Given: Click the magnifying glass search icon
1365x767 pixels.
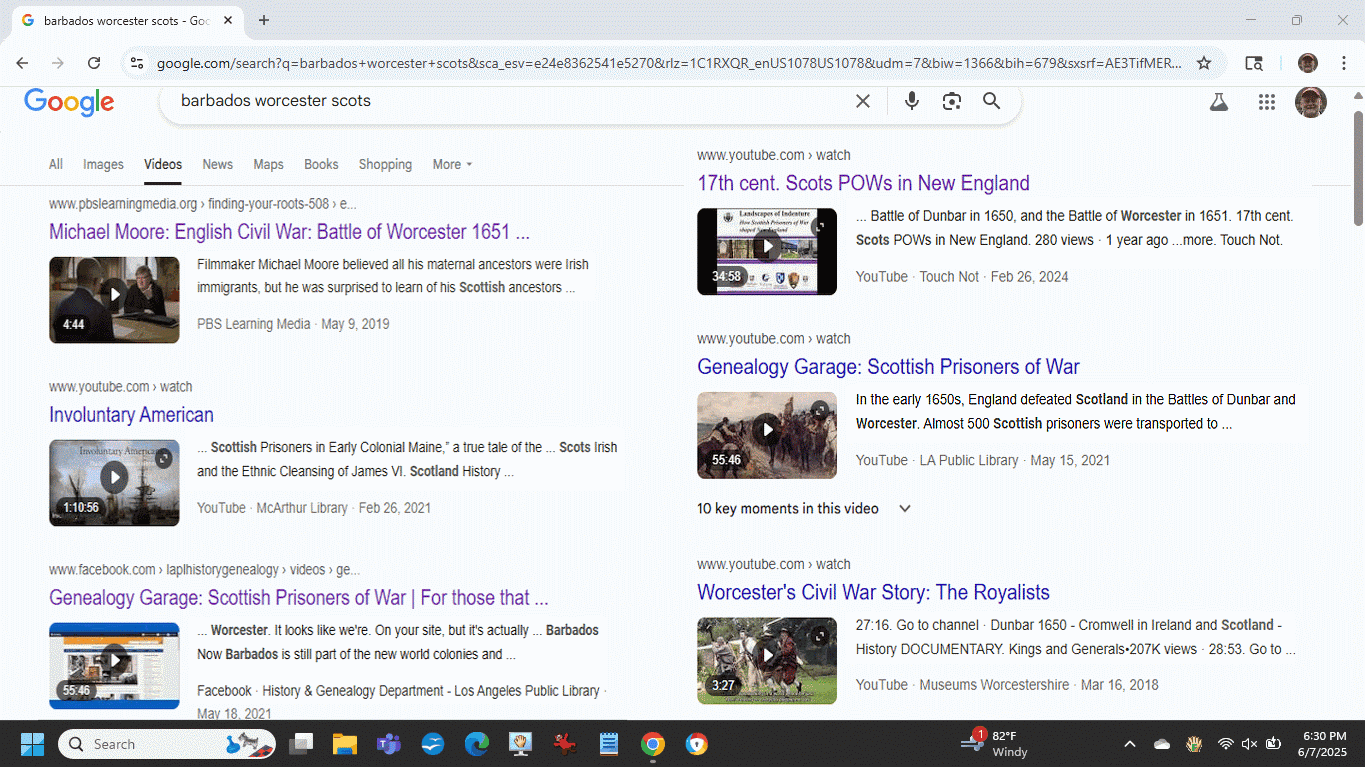Looking at the screenshot, I should 991,101.
